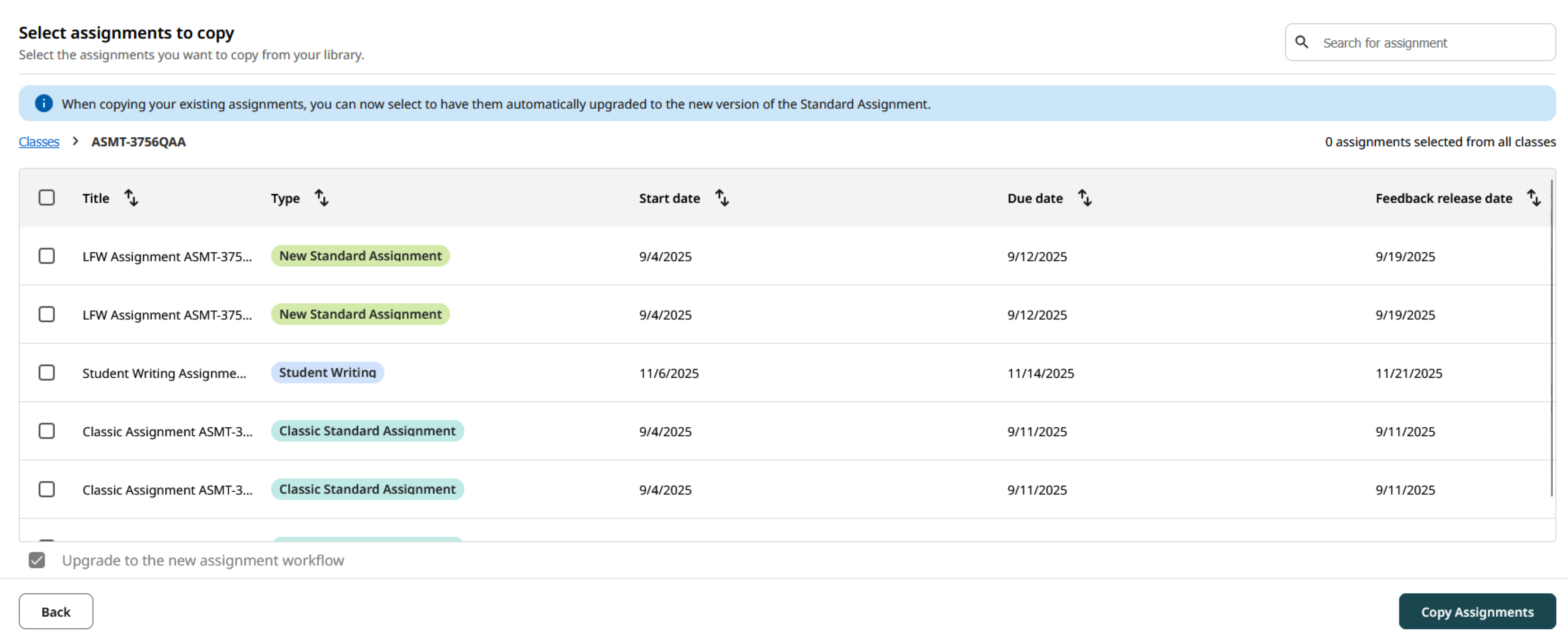Click the Classic Standard Assignment type tag
Image resolution: width=1568 pixels, height=640 pixels.
(366, 431)
